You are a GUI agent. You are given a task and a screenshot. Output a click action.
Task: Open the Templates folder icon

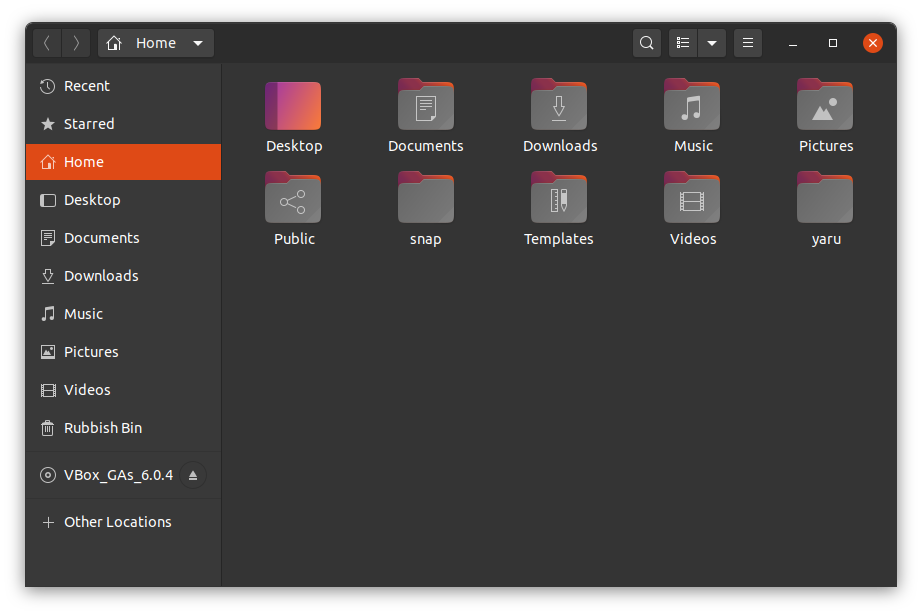[559, 197]
